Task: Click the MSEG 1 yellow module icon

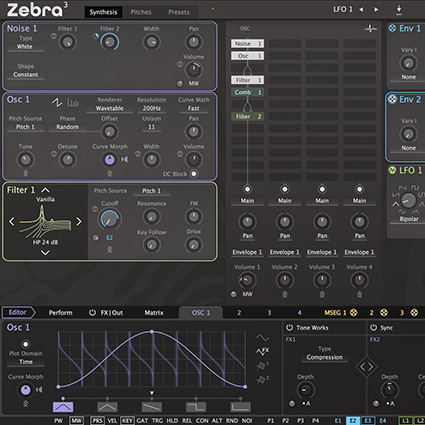Action: point(353,312)
